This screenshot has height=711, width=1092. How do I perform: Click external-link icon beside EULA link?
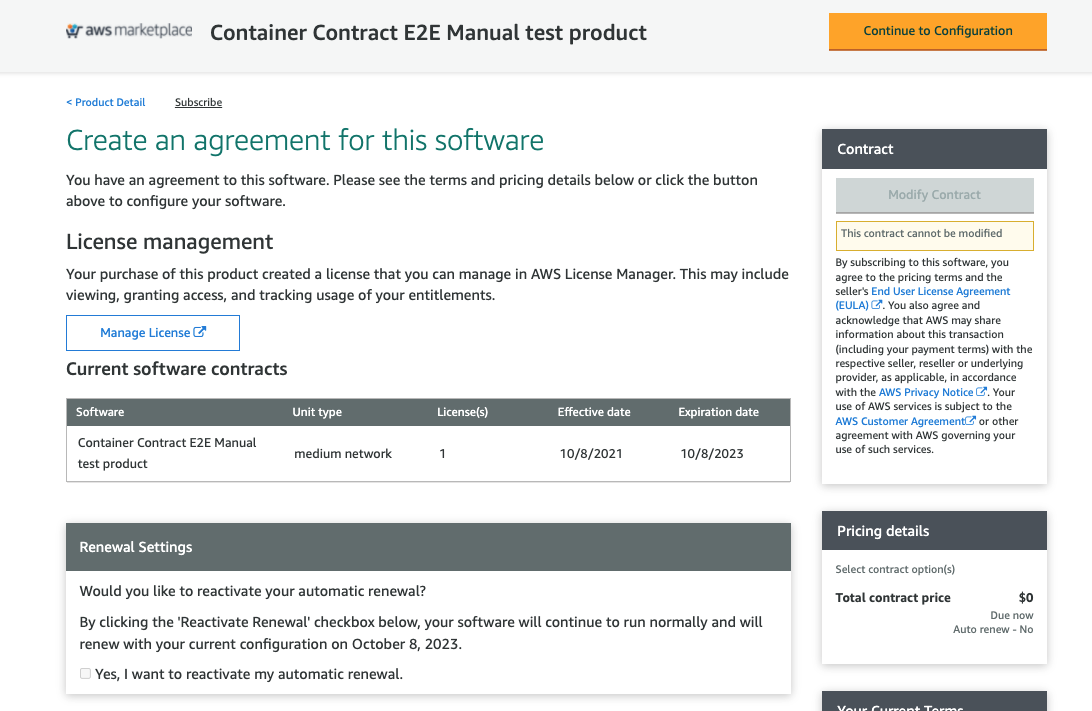coord(877,305)
